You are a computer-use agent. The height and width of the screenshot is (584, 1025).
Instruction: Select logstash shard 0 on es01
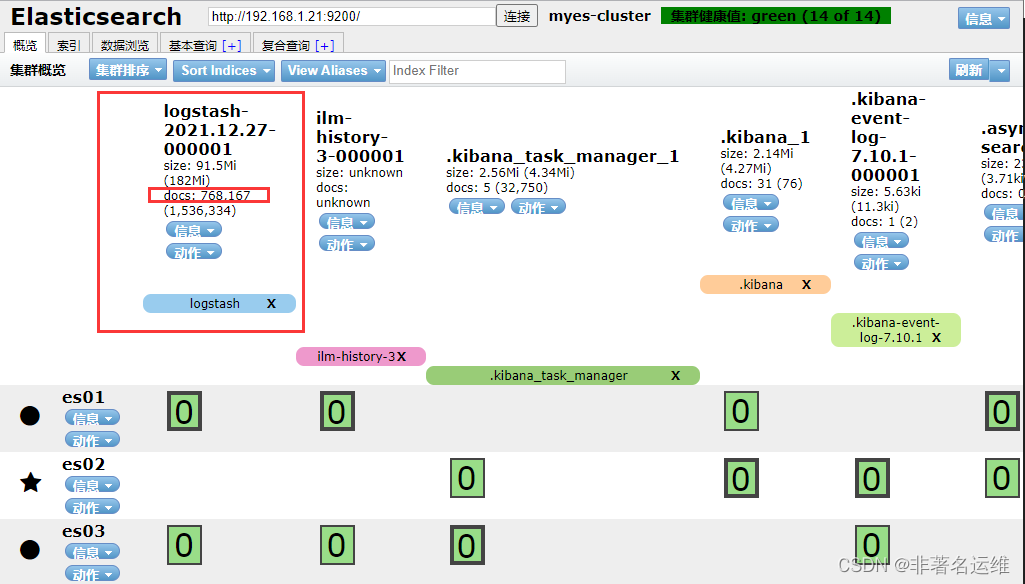coord(184,411)
